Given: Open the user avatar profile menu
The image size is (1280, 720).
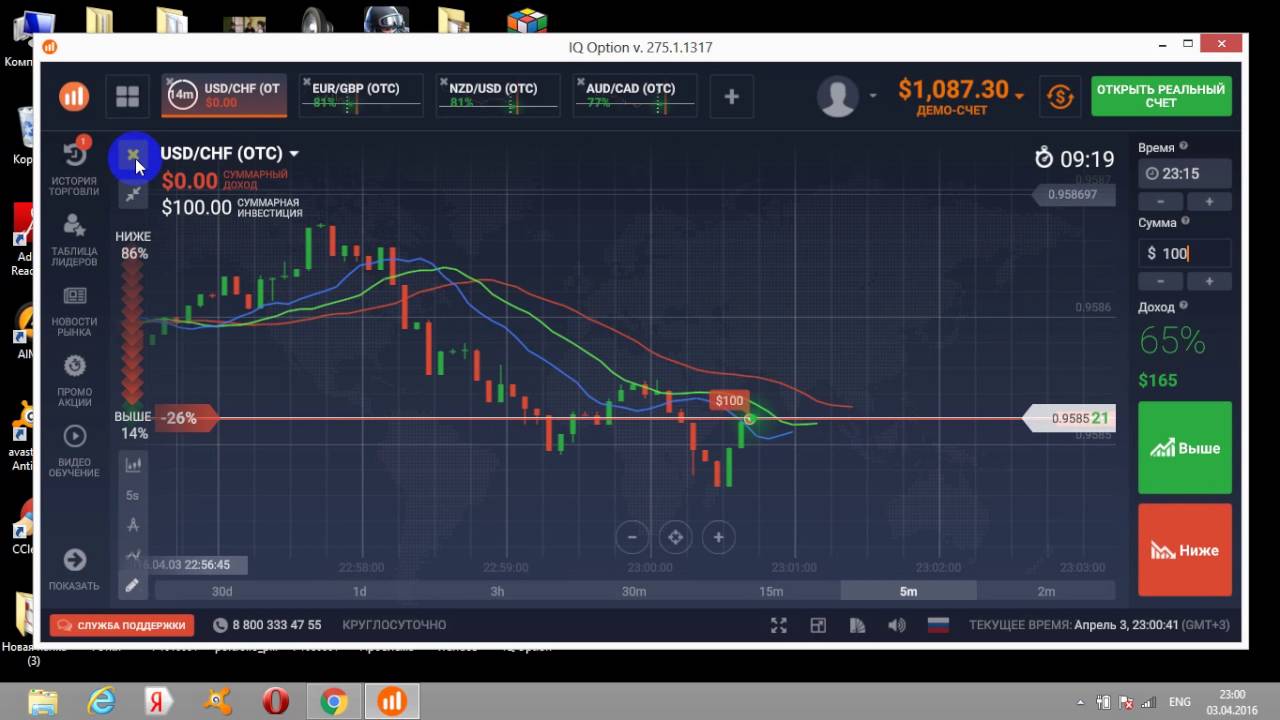Looking at the screenshot, I should (x=838, y=96).
